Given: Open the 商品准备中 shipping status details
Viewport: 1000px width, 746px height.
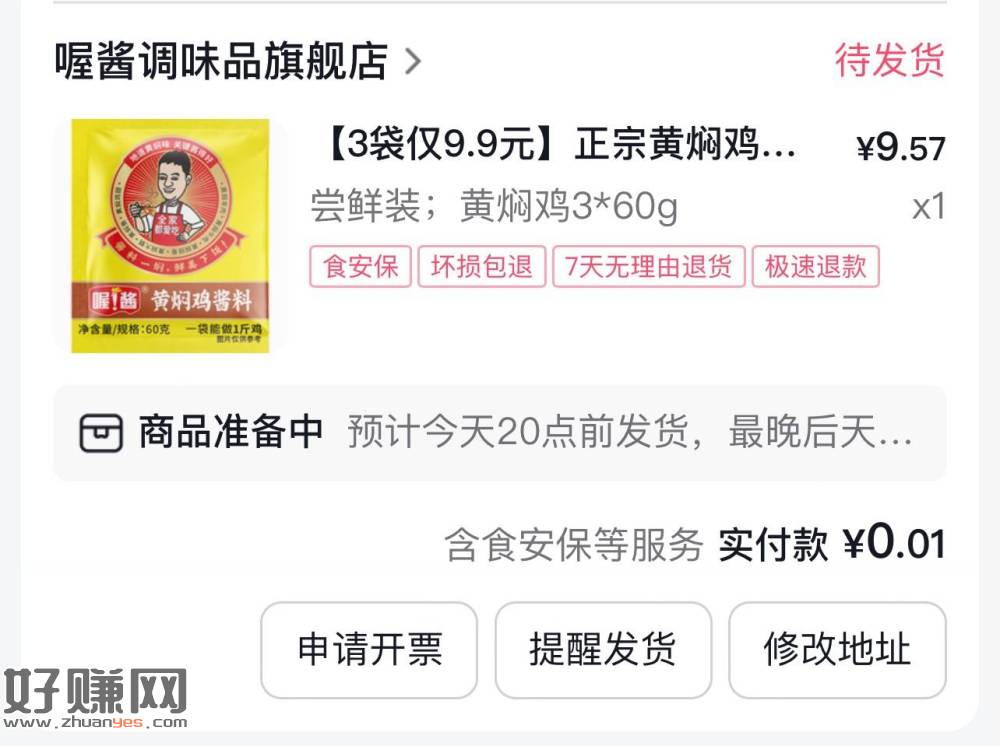Looking at the screenshot, I should (499, 433).
